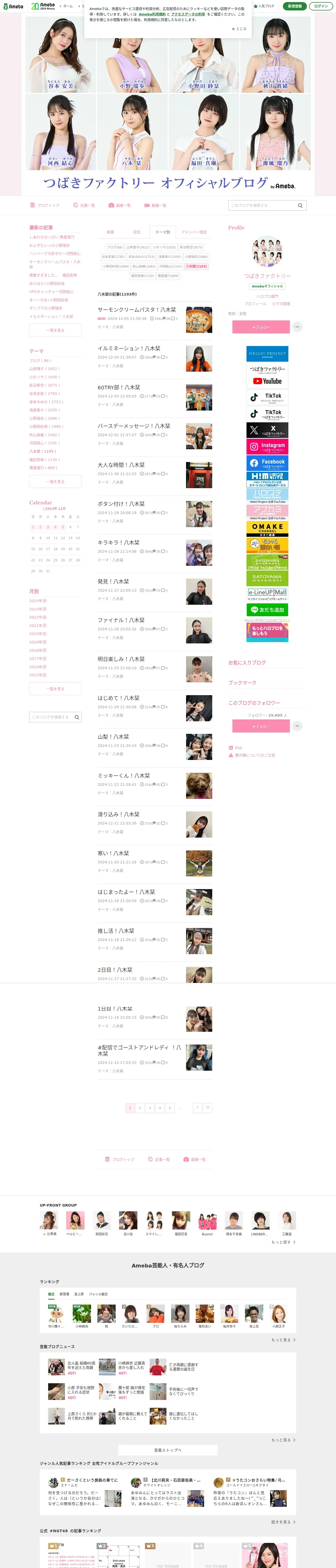
Task: Expand the 2023年 monthly archive
Action: click(x=38, y=609)
